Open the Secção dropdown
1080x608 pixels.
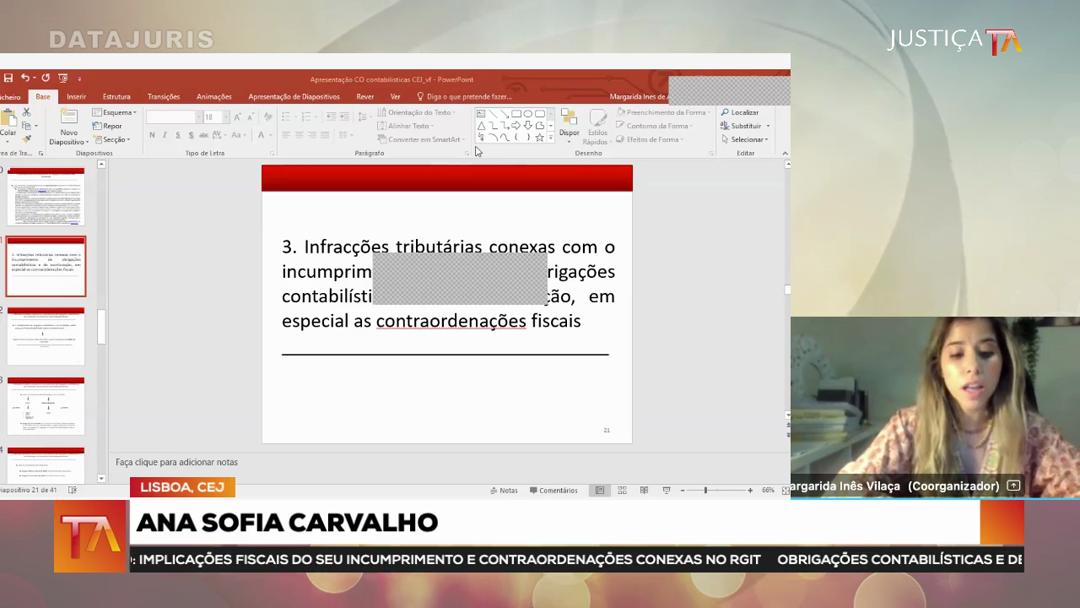[114, 140]
